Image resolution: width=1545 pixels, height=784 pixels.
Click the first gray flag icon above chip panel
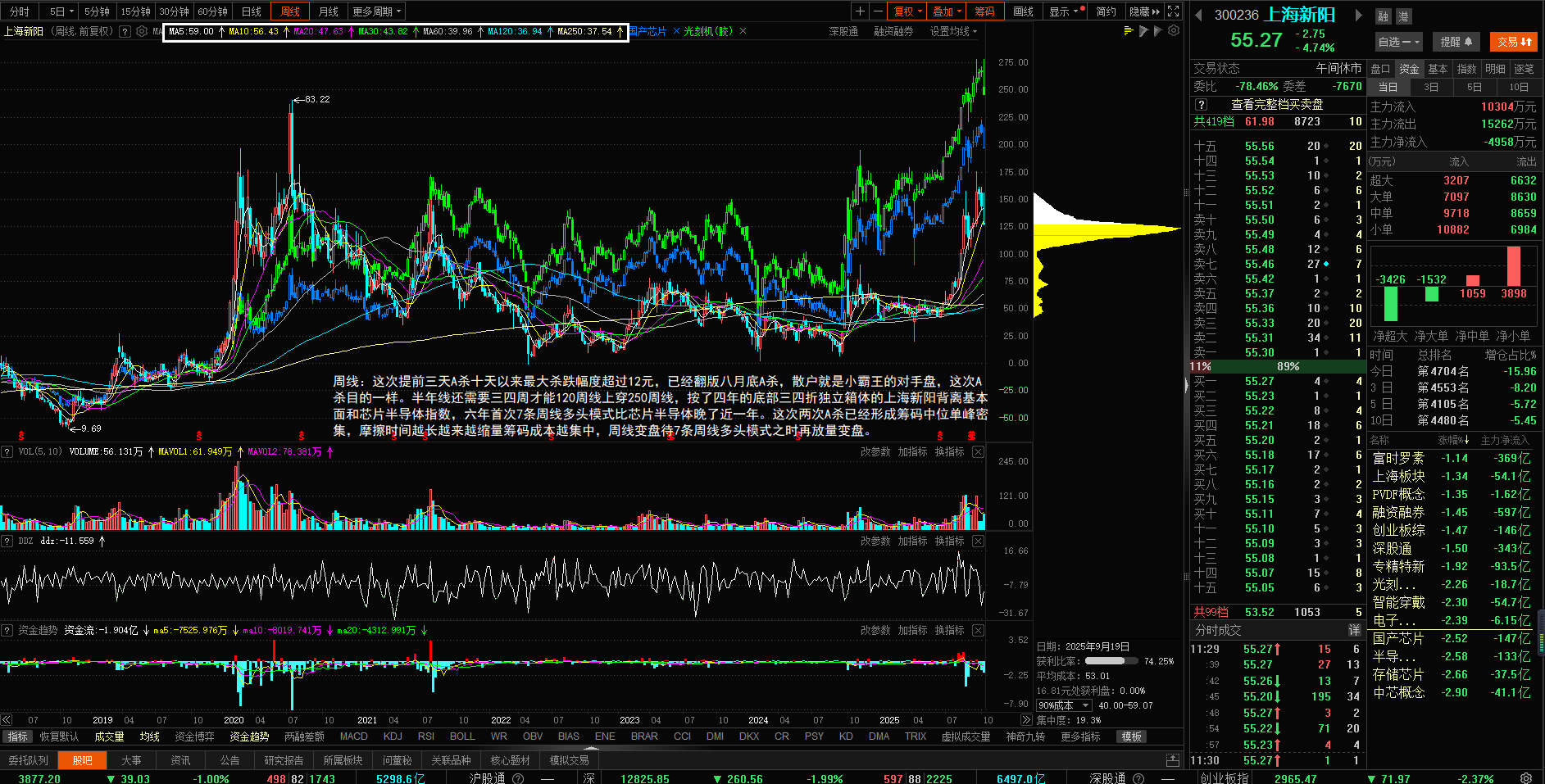(x=1143, y=31)
